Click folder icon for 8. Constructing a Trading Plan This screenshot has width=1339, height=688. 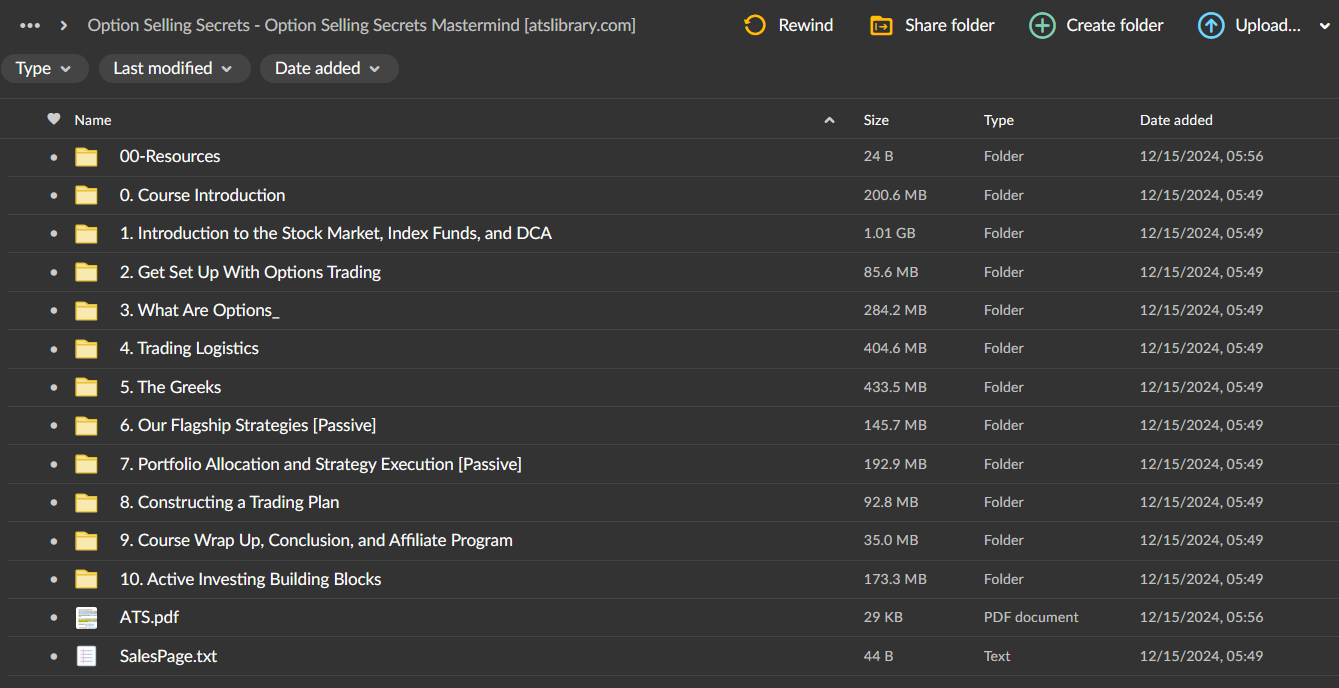87,502
